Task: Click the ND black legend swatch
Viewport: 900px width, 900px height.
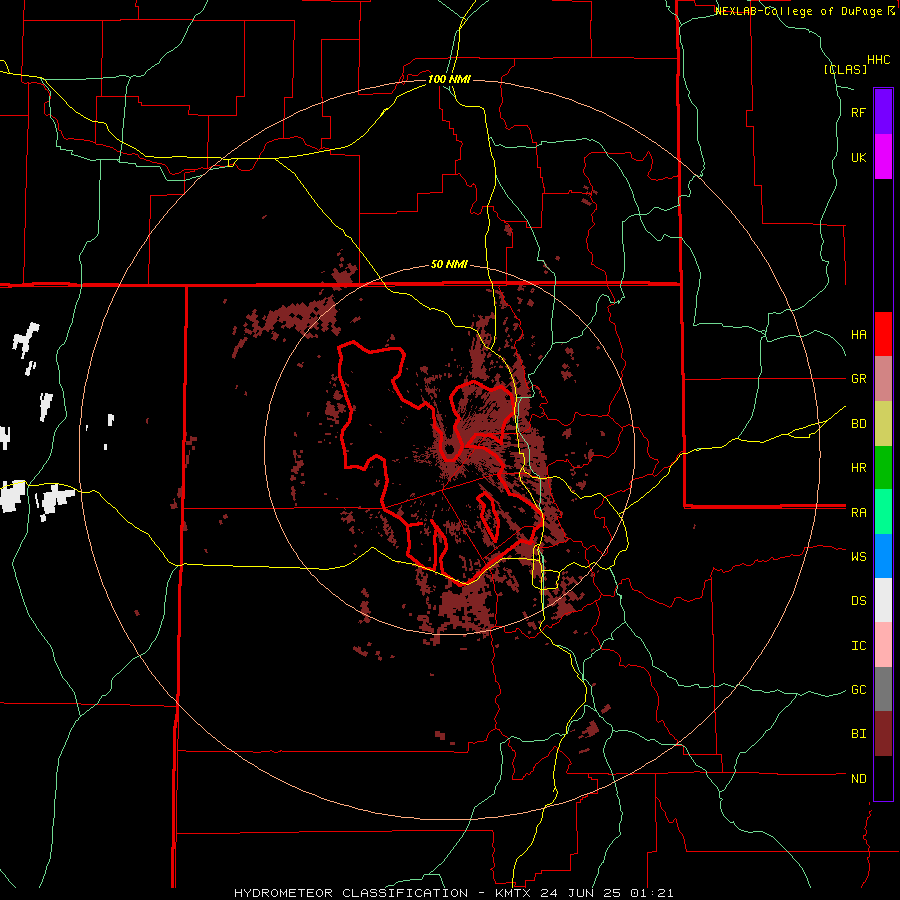Action: 883,778
